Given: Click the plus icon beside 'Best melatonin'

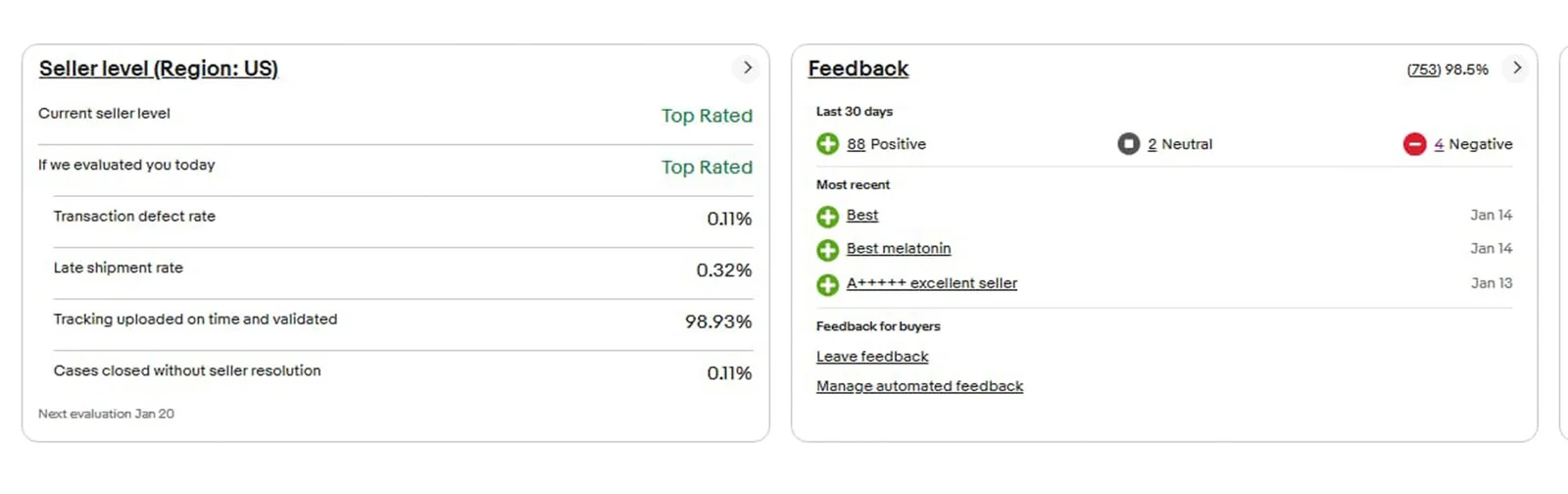Looking at the screenshot, I should [827, 250].
